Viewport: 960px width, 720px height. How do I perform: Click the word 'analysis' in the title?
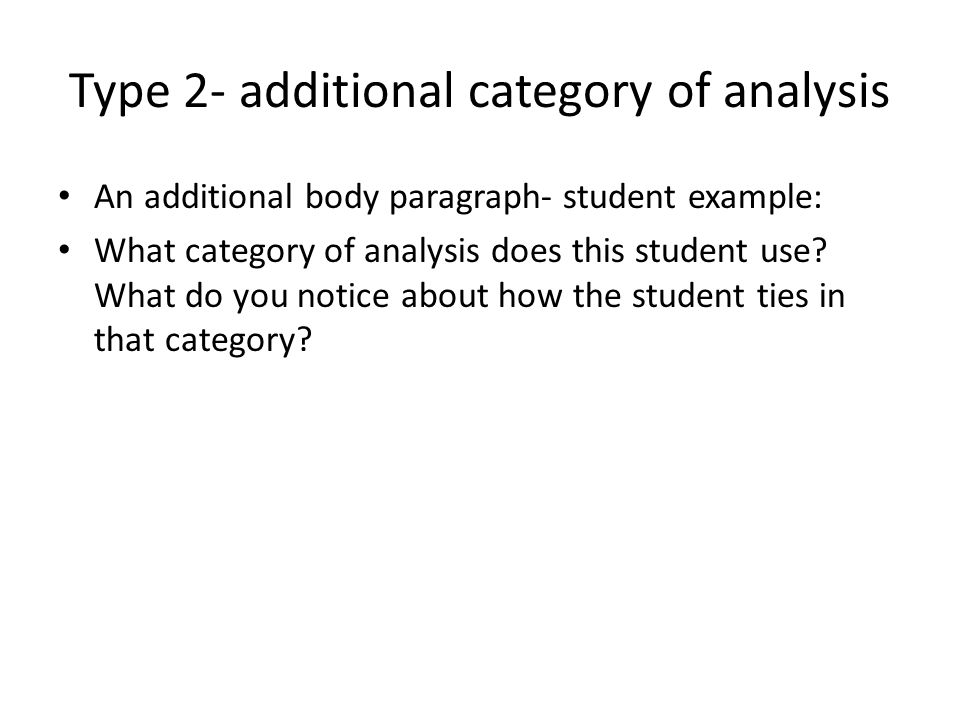click(806, 93)
